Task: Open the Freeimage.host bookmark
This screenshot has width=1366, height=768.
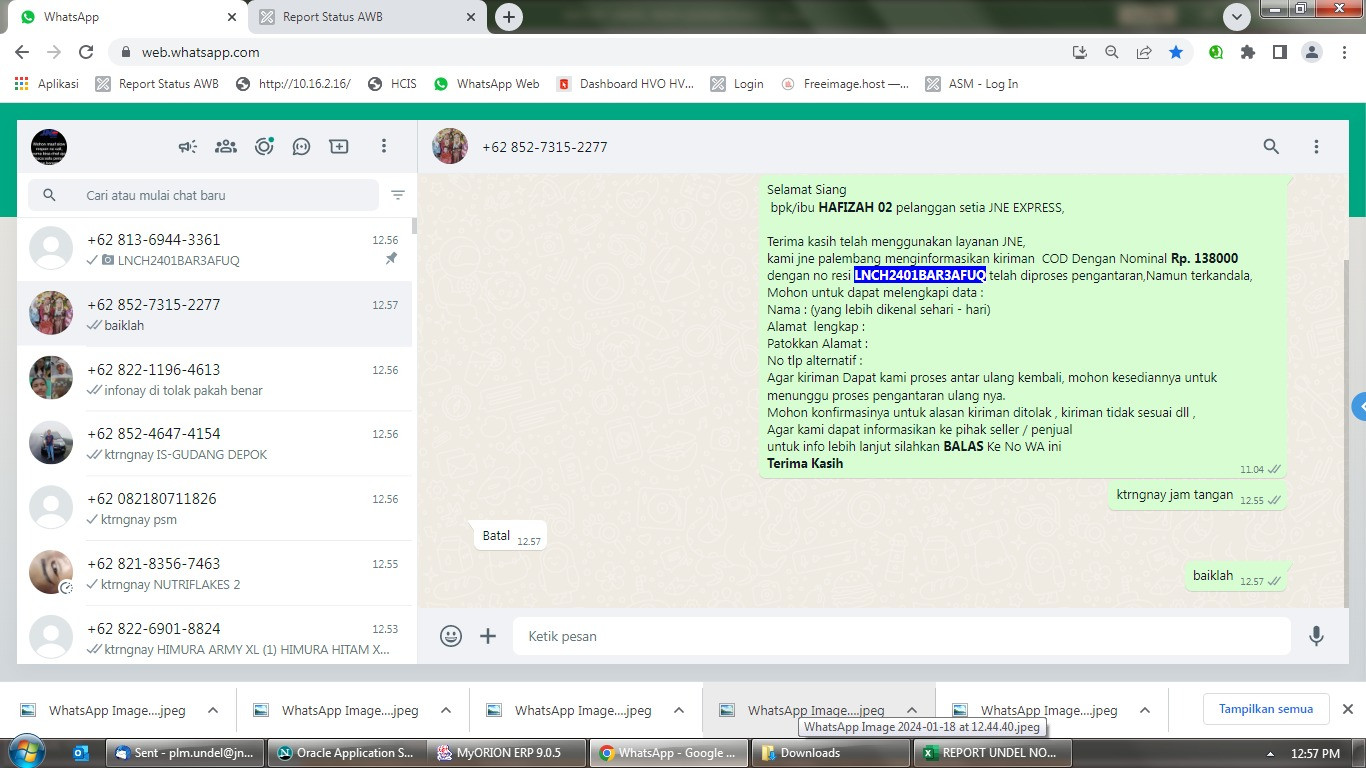Action: (845, 84)
